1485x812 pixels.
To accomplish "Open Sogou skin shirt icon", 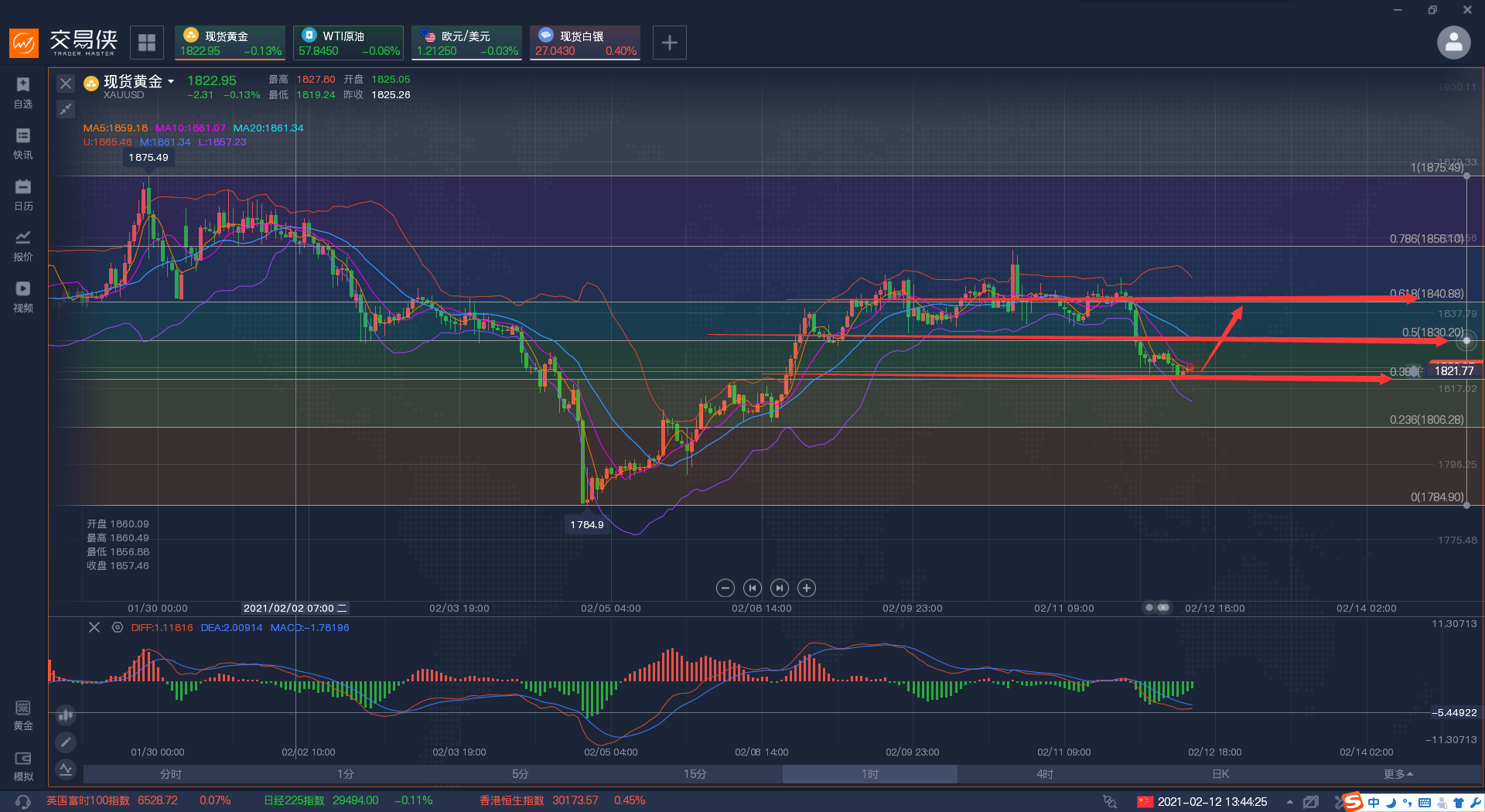I will pos(1459,802).
